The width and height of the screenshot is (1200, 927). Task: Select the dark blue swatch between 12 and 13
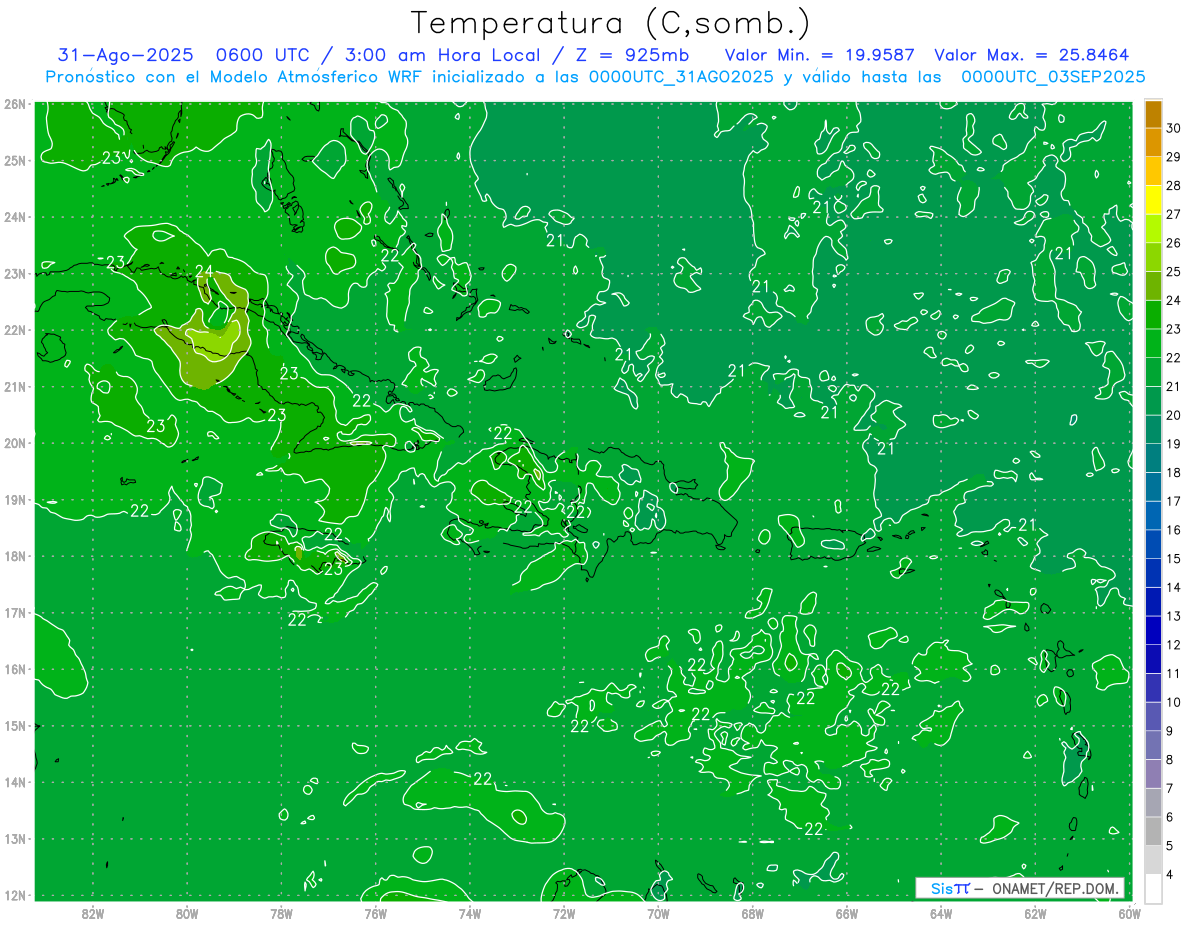pos(1153,630)
